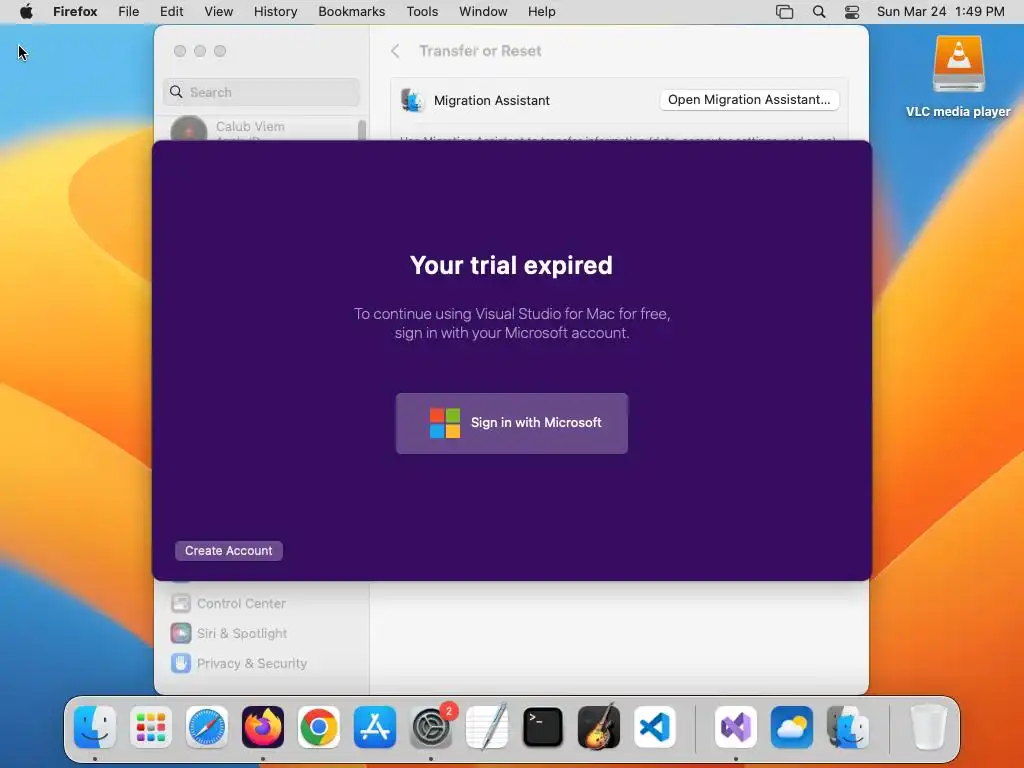Viewport: 1024px width, 768px height.
Task: Click the close button of System Settings window
Action: pyautogui.click(x=180, y=51)
